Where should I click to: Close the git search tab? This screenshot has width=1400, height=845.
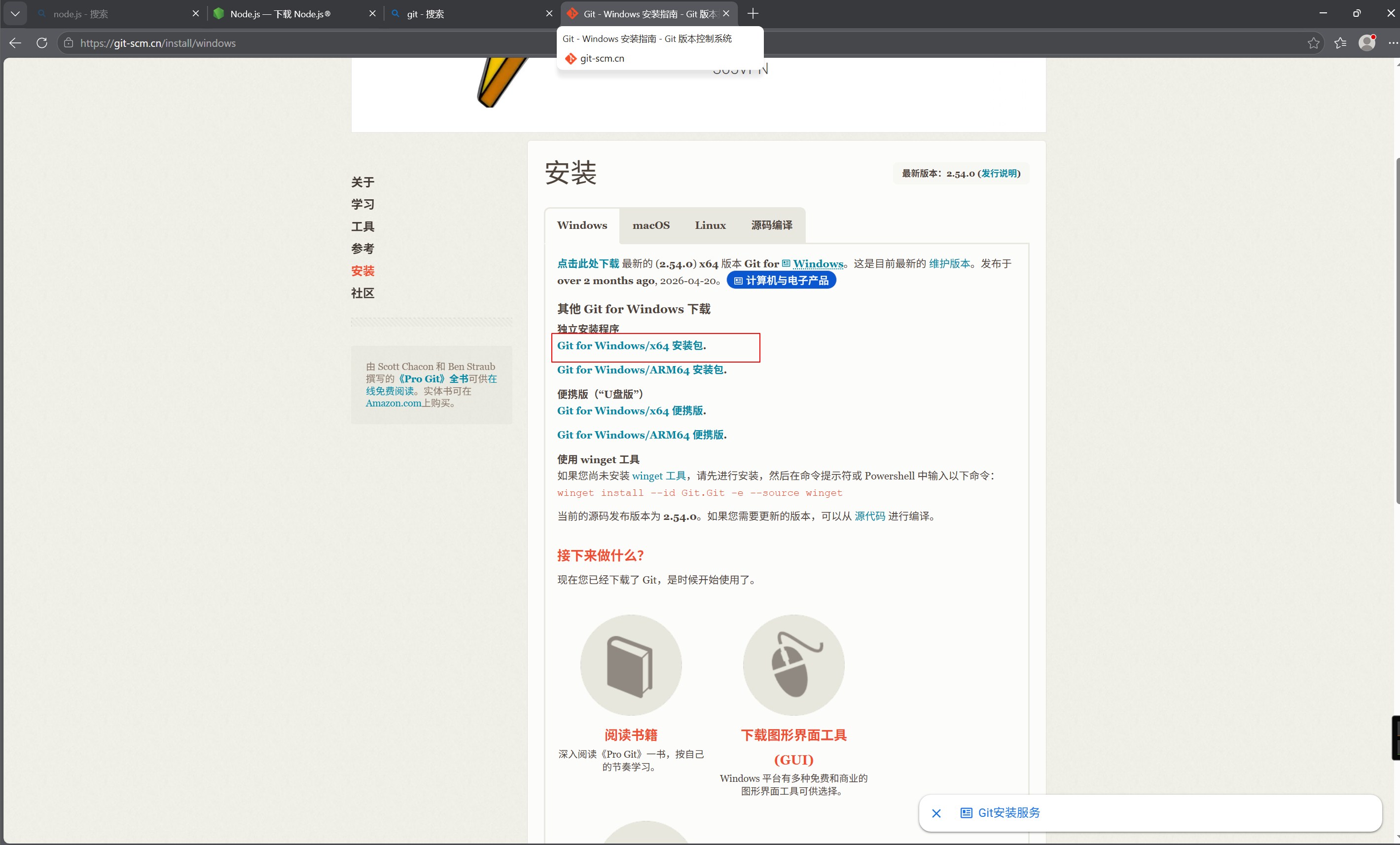click(549, 14)
